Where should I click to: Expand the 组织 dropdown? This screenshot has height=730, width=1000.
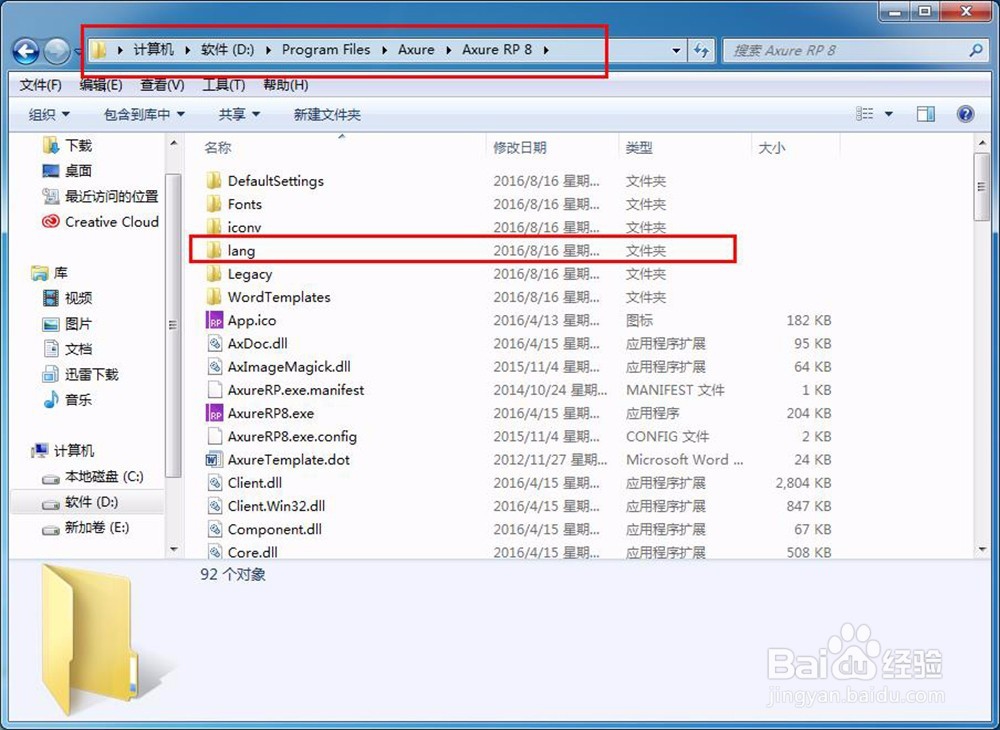coord(49,115)
